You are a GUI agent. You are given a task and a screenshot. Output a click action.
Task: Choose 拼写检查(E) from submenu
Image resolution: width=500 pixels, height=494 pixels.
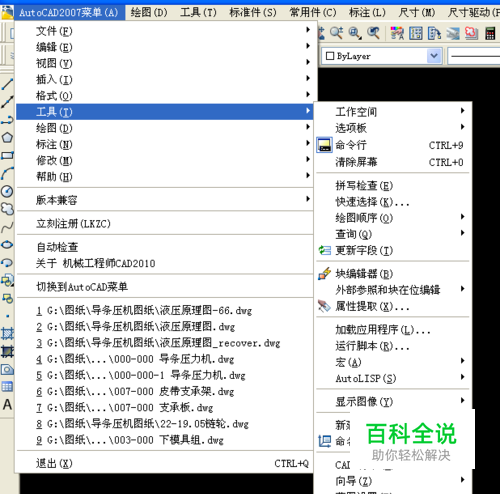[393, 185]
